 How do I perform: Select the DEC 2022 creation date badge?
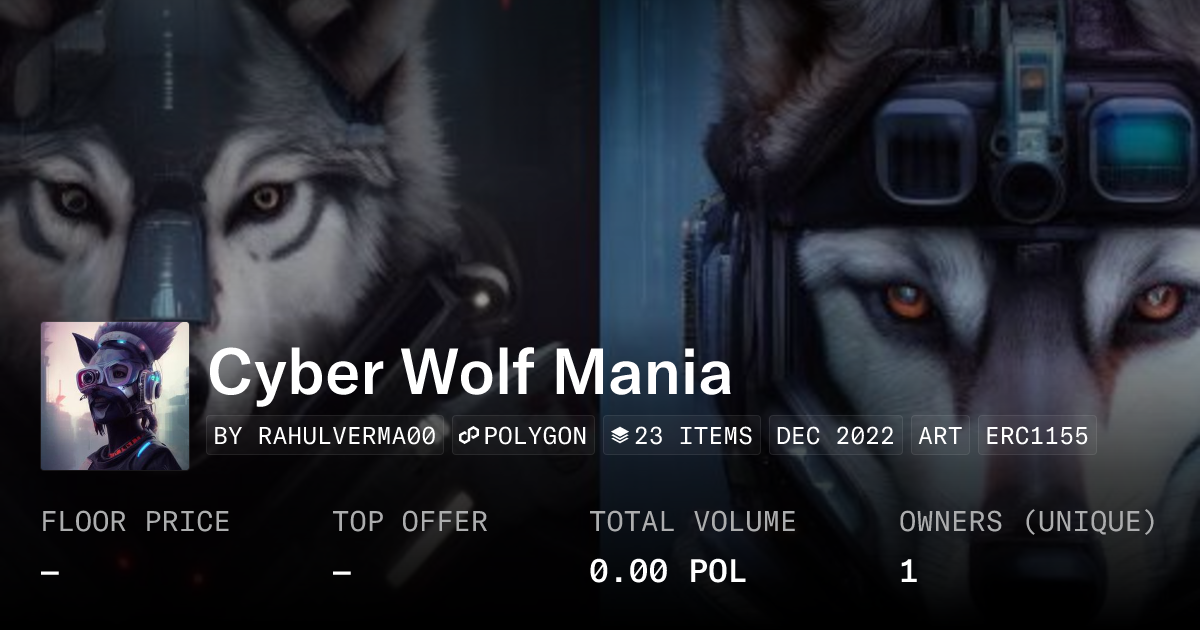[x=836, y=436]
